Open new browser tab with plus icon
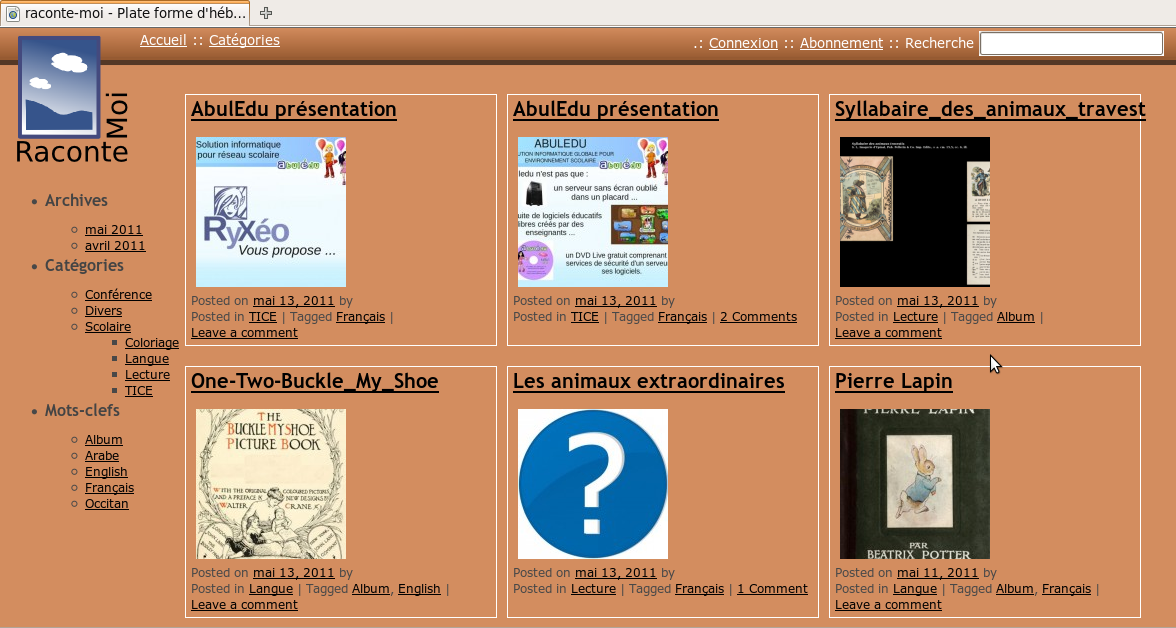1176x628 pixels. (x=266, y=13)
